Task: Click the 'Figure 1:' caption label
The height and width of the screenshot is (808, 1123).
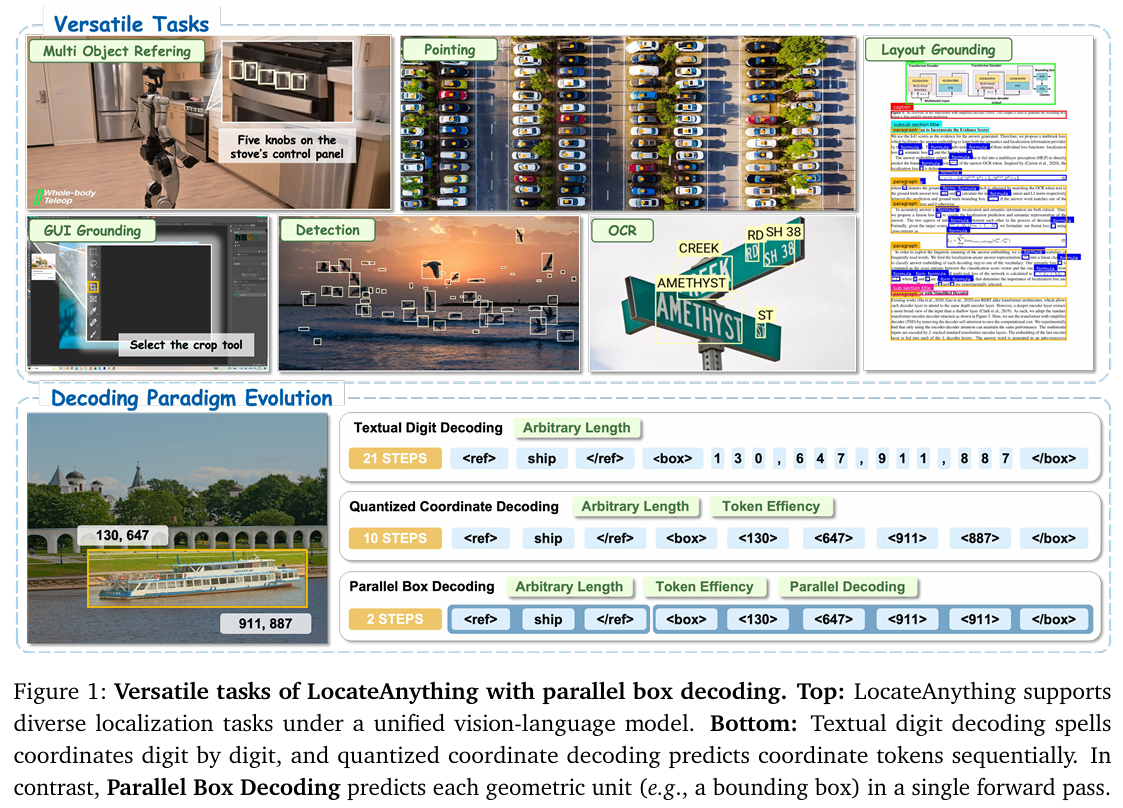Action: point(60,692)
